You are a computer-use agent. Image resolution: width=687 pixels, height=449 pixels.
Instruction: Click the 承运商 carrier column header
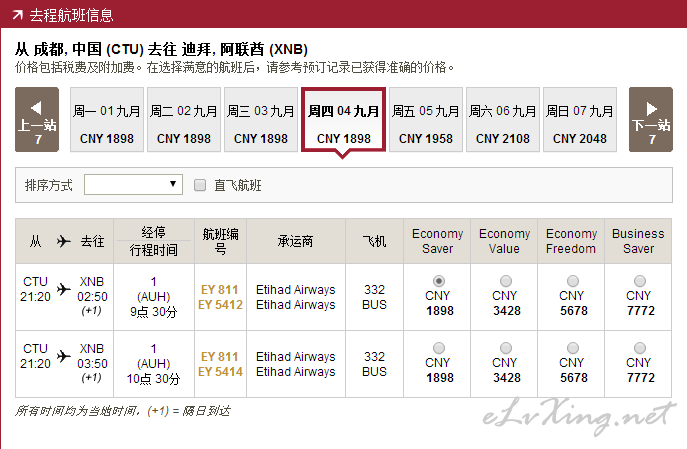click(296, 241)
